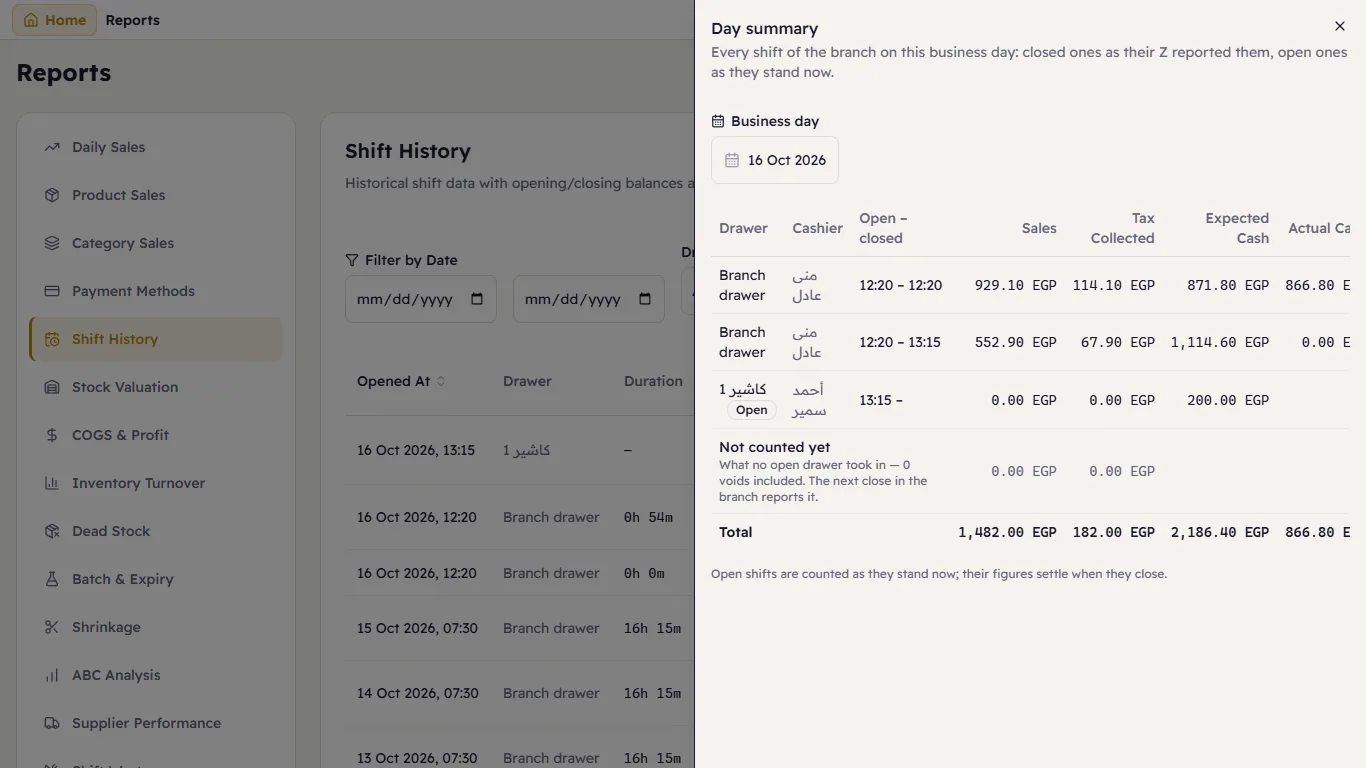Open the Product Sales report

point(156,195)
